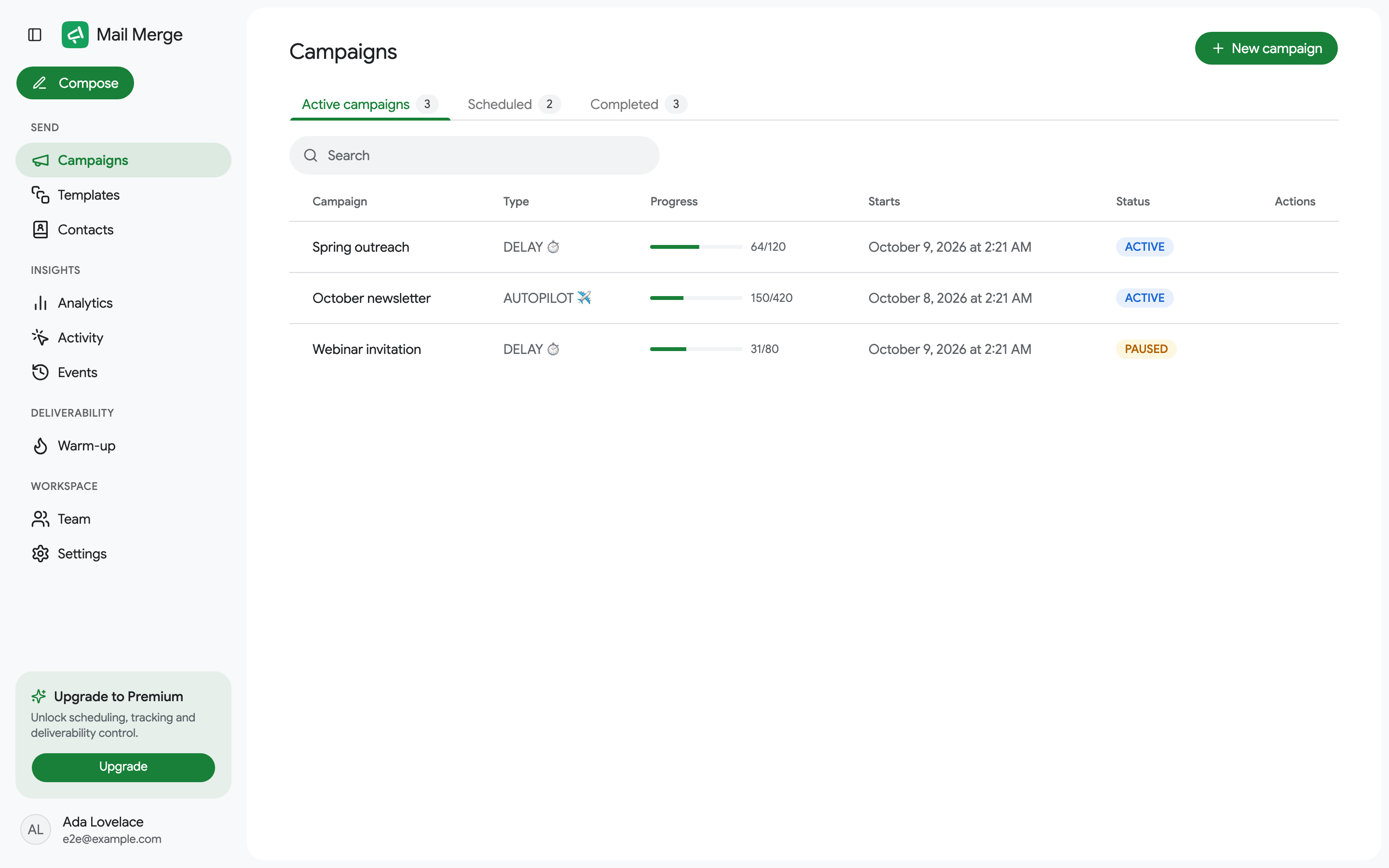Click the Campaign column header
Image resolution: width=1389 pixels, height=868 pixels.
pyautogui.click(x=340, y=202)
